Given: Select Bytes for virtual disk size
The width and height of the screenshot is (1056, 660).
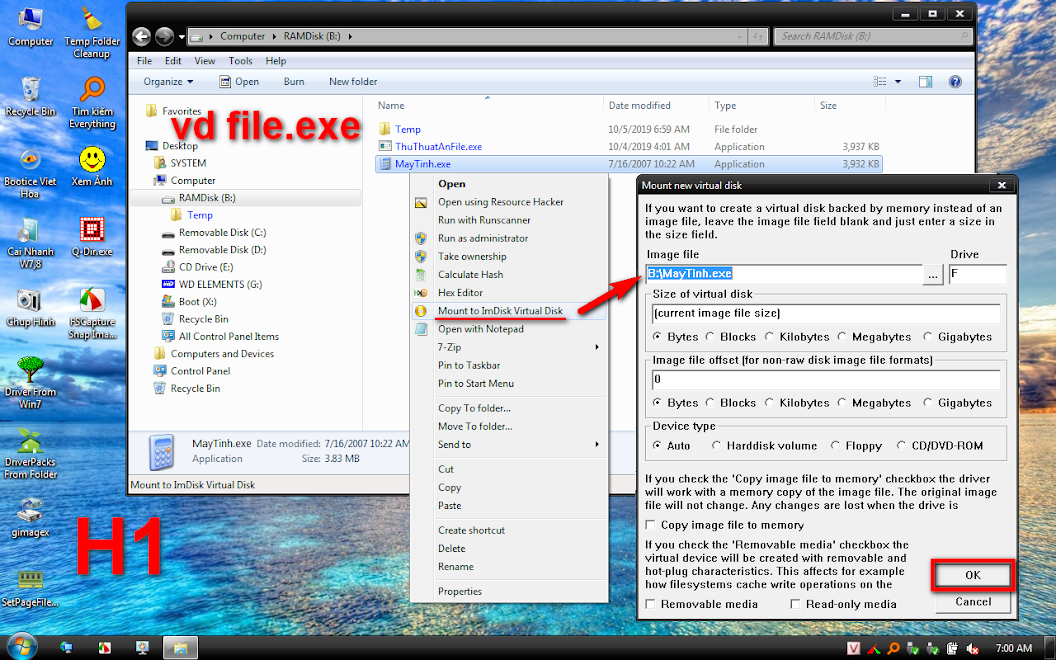Looking at the screenshot, I should click(x=657, y=337).
